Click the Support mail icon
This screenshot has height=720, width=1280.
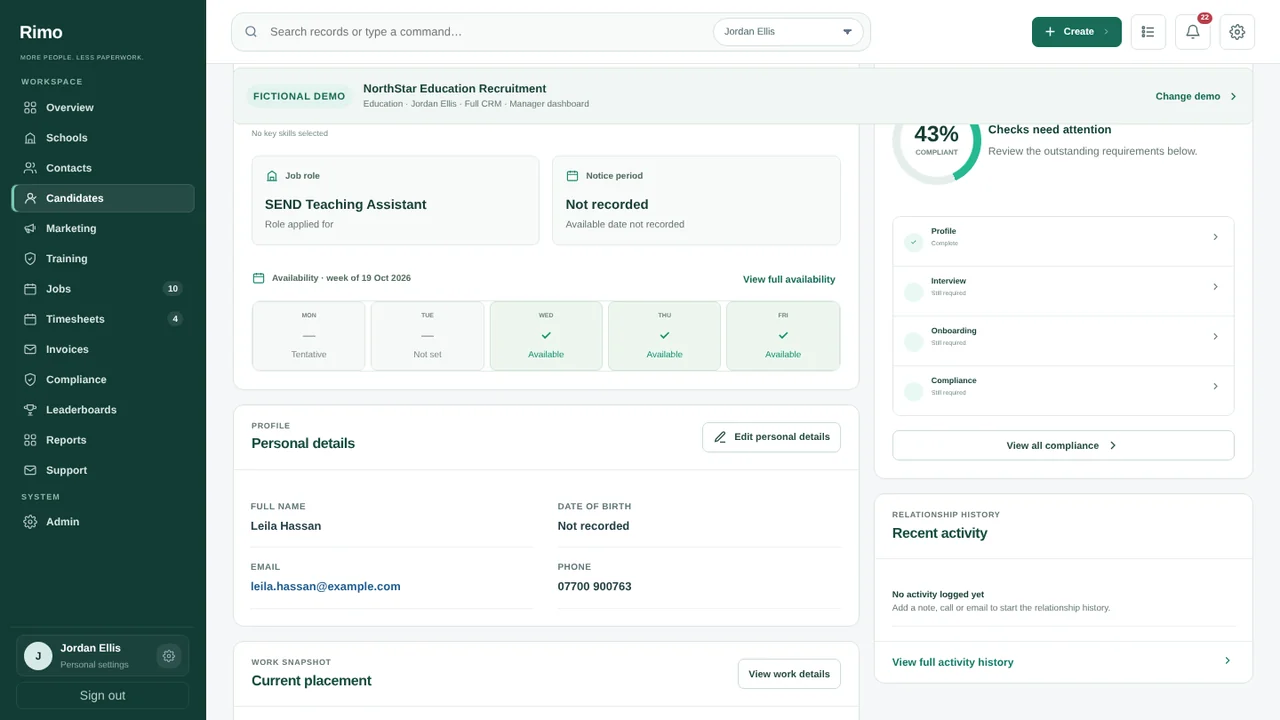30,470
